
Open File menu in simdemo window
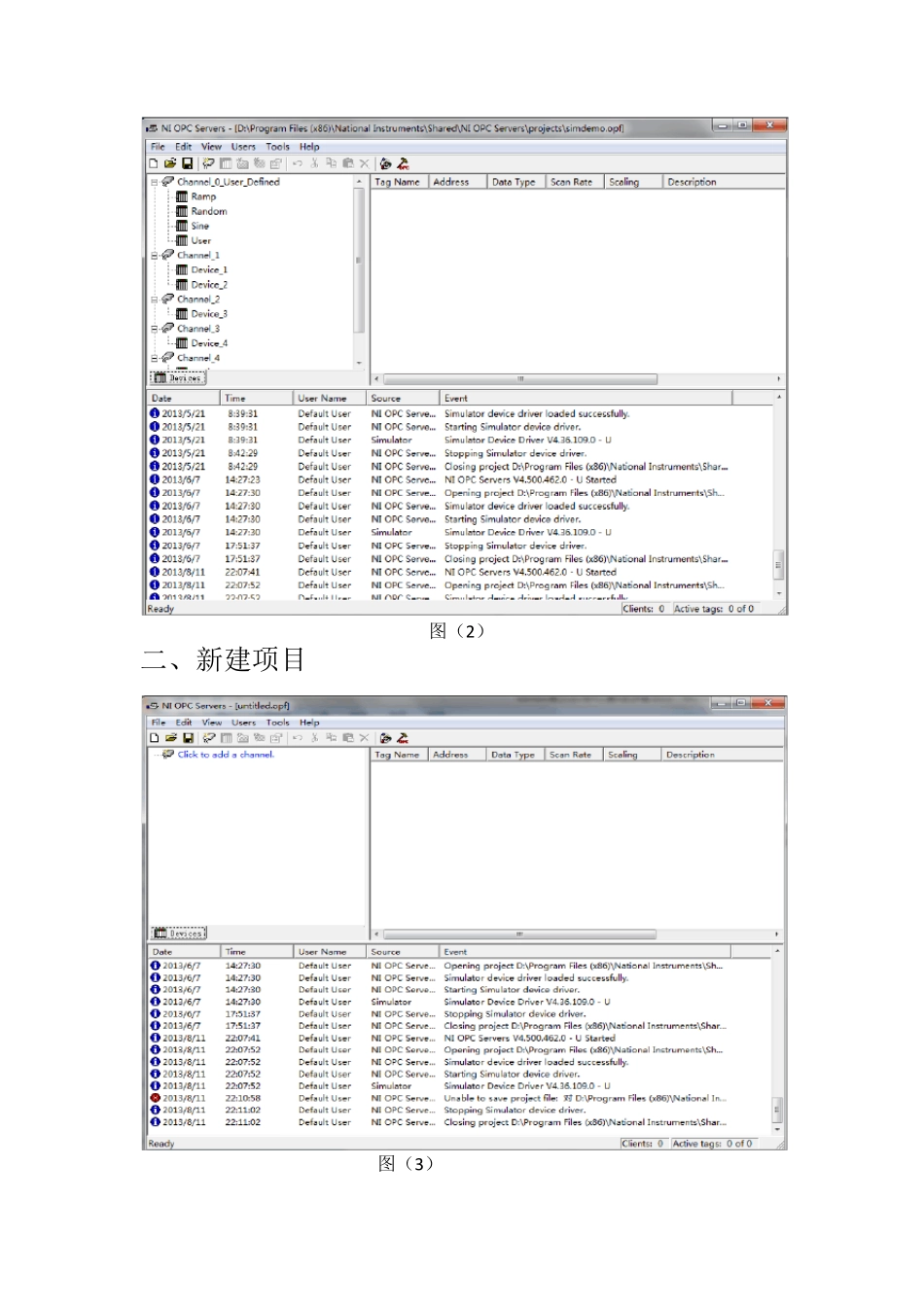158,147
